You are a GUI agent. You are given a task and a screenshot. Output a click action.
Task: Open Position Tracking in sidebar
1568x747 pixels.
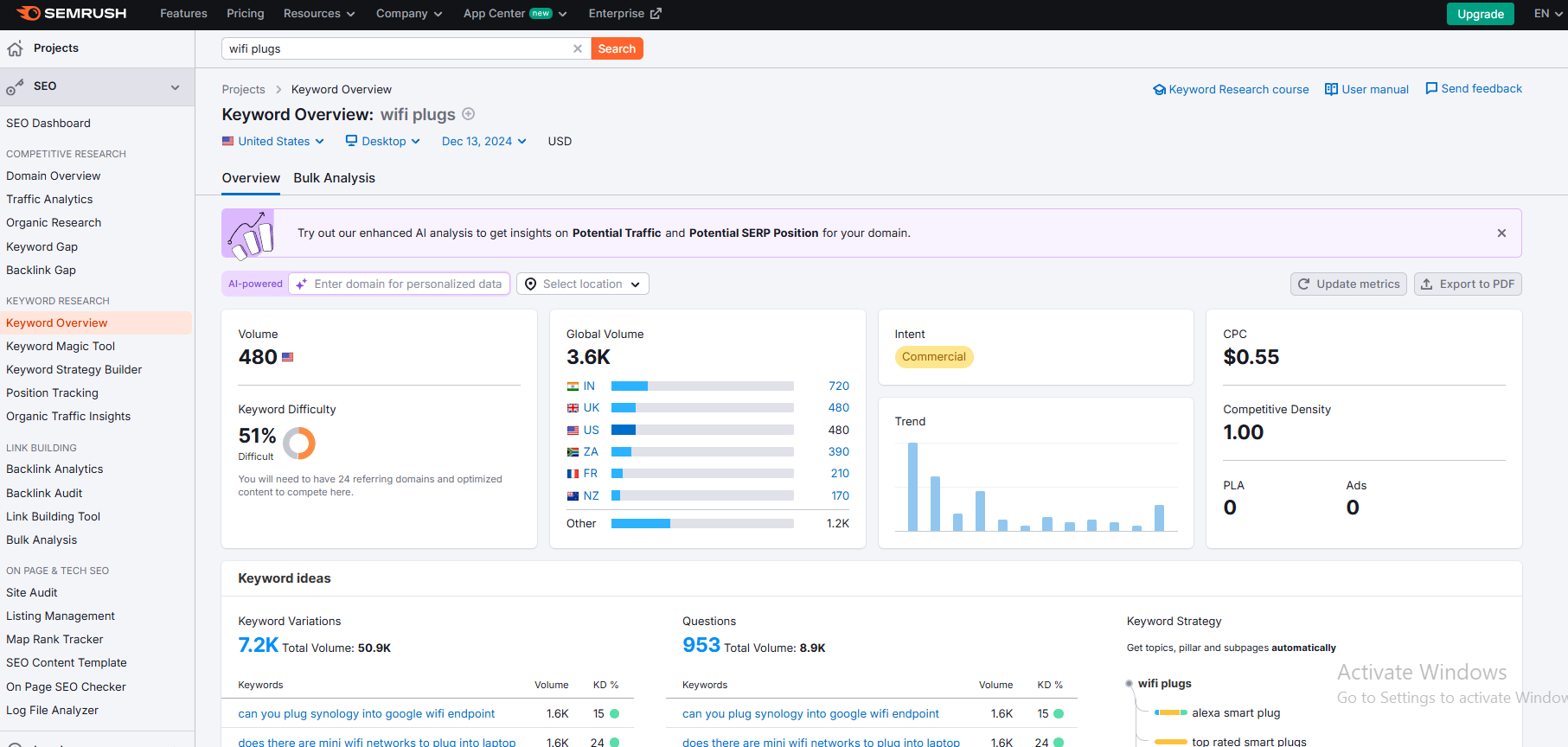point(53,393)
